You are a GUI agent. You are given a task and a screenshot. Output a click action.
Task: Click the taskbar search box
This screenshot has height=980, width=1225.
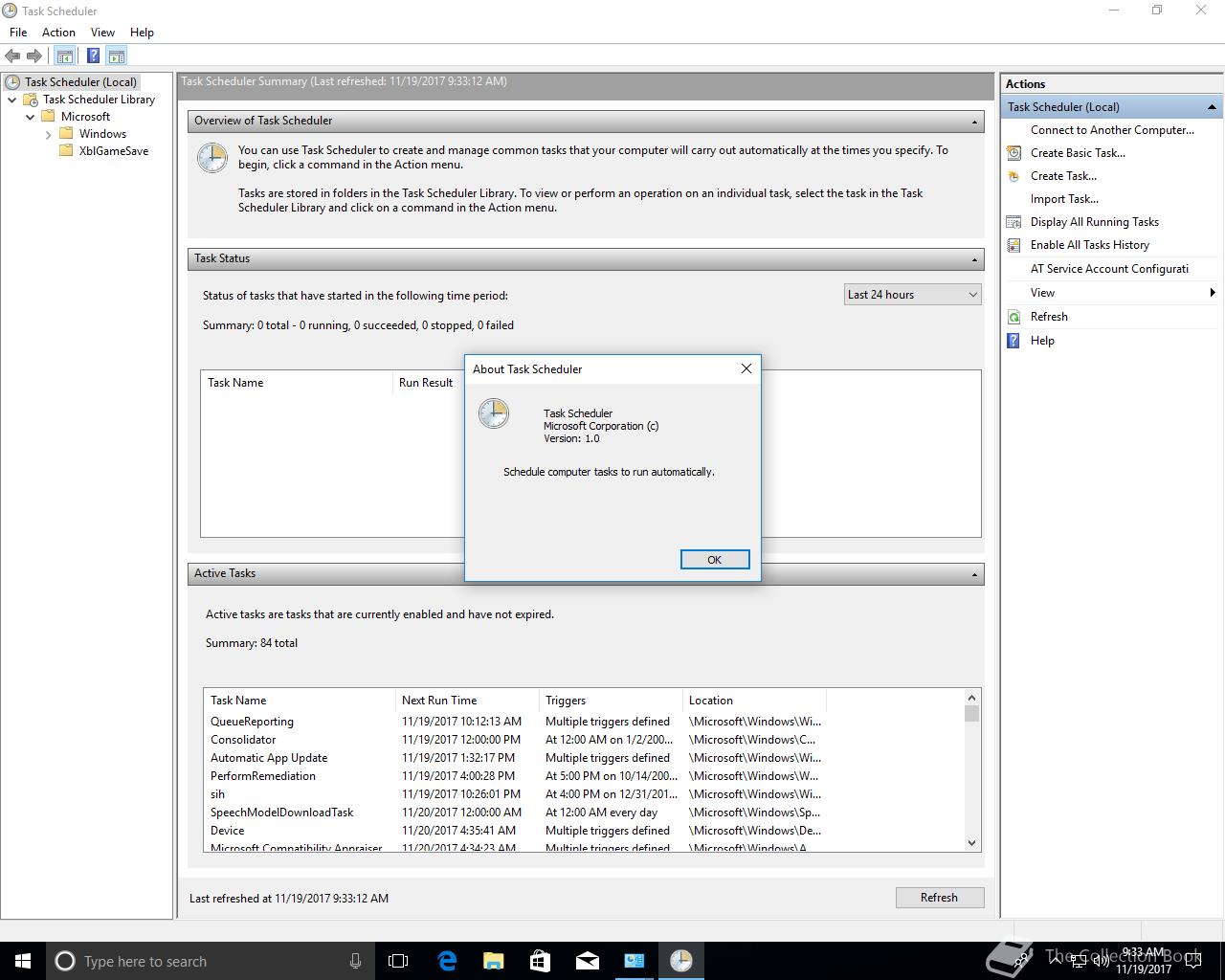click(x=211, y=961)
